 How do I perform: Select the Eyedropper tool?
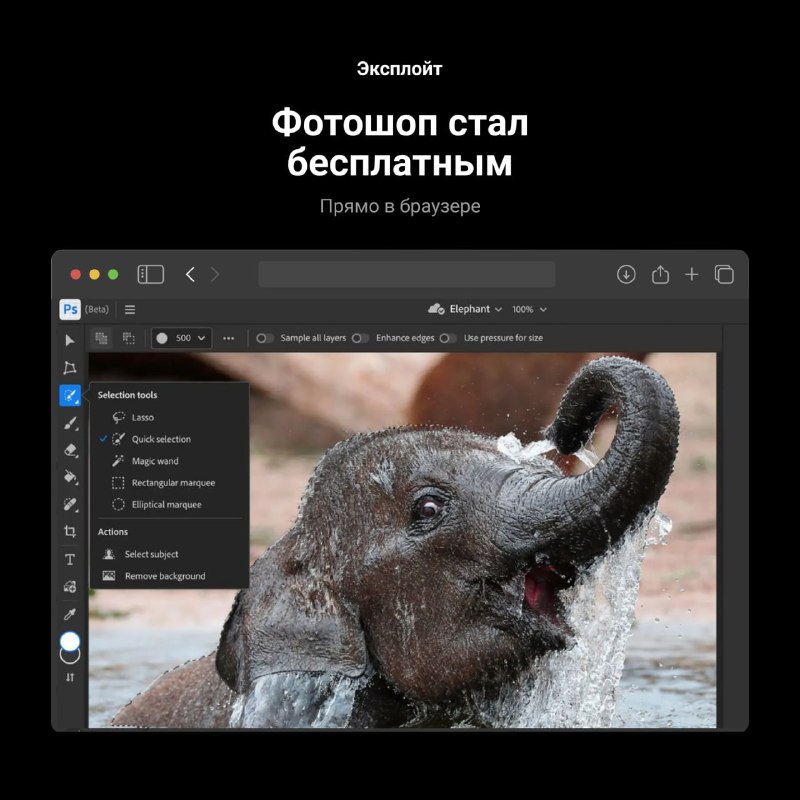tap(70, 613)
